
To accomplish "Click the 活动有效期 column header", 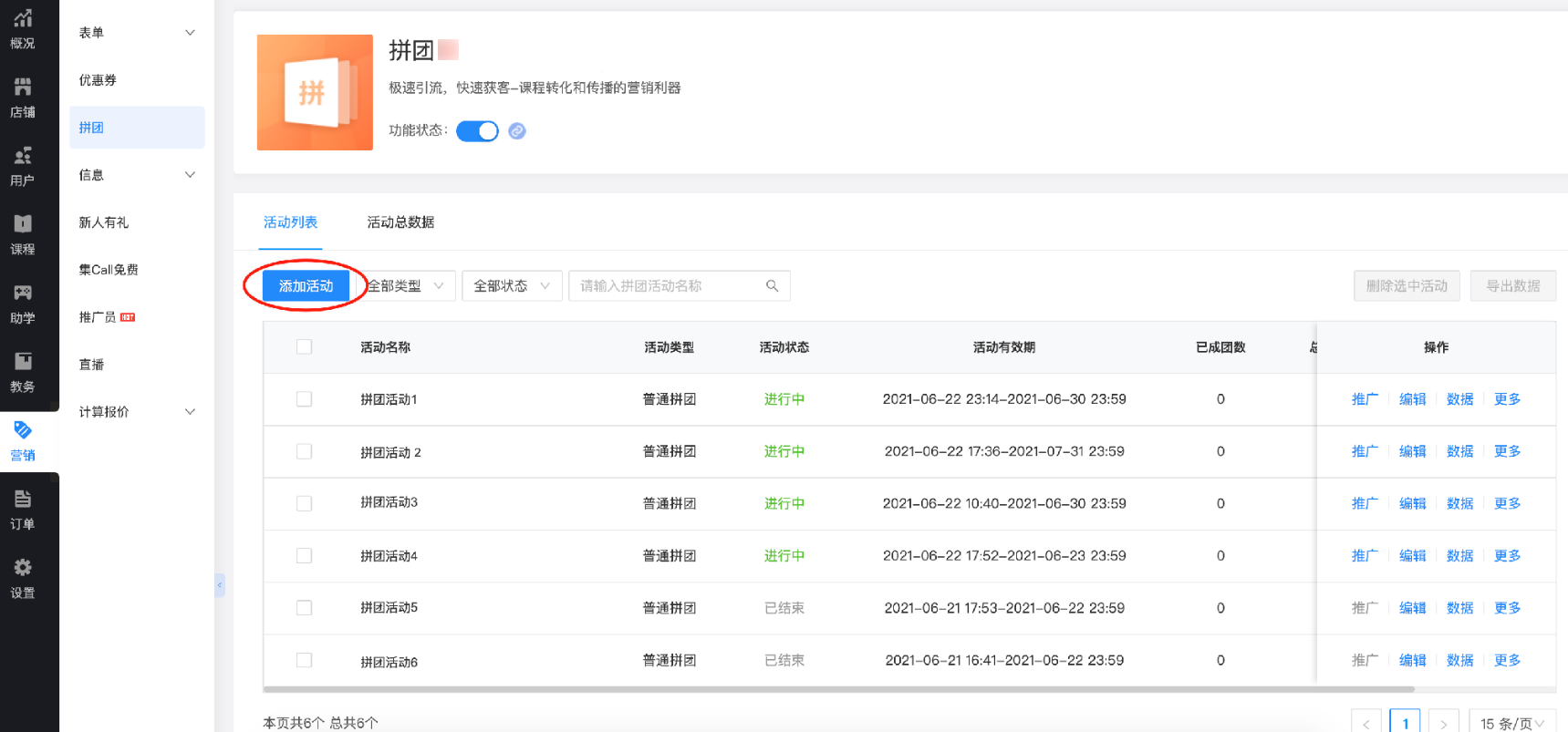I will click(x=1004, y=347).
